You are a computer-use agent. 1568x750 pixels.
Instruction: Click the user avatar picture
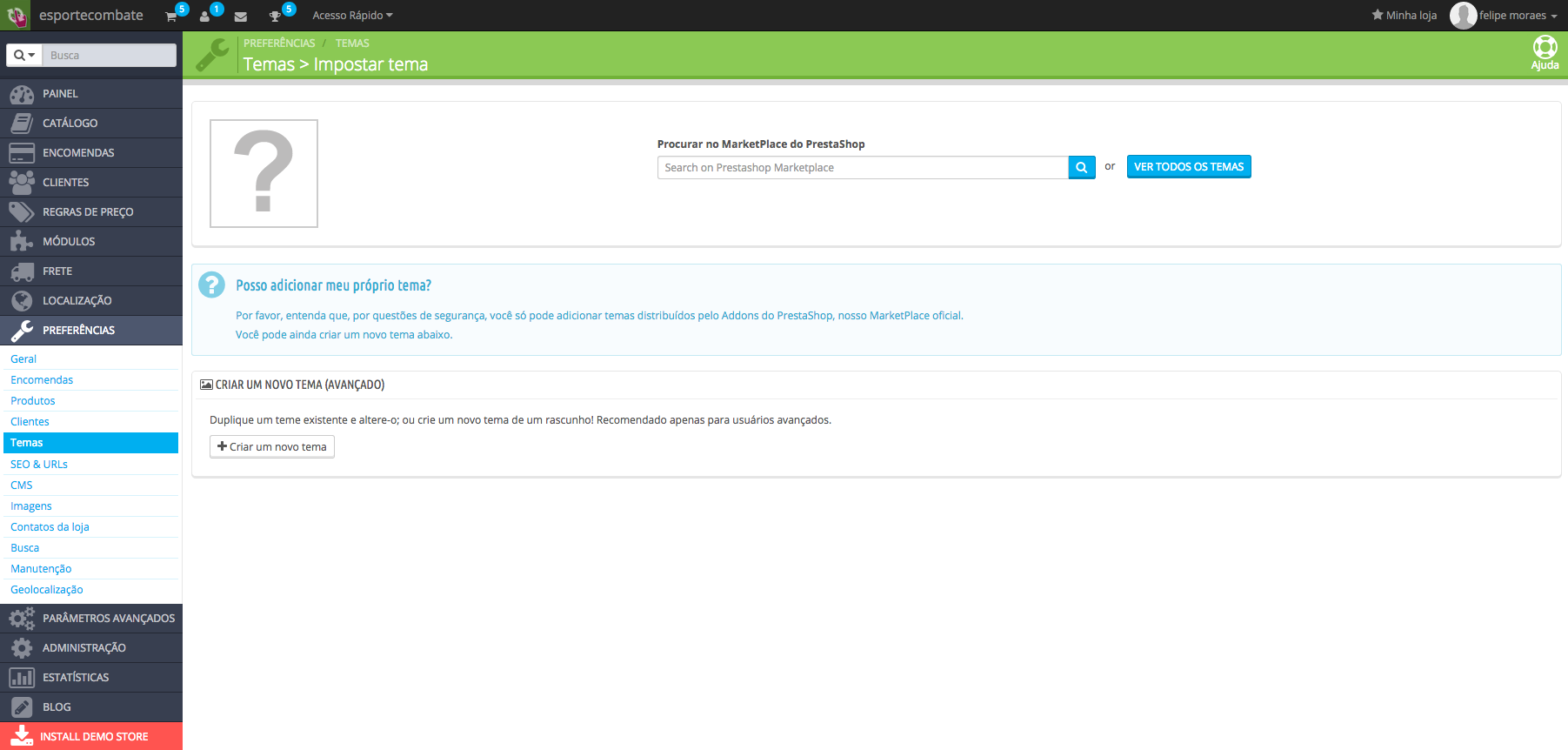pyautogui.click(x=1463, y=16)
